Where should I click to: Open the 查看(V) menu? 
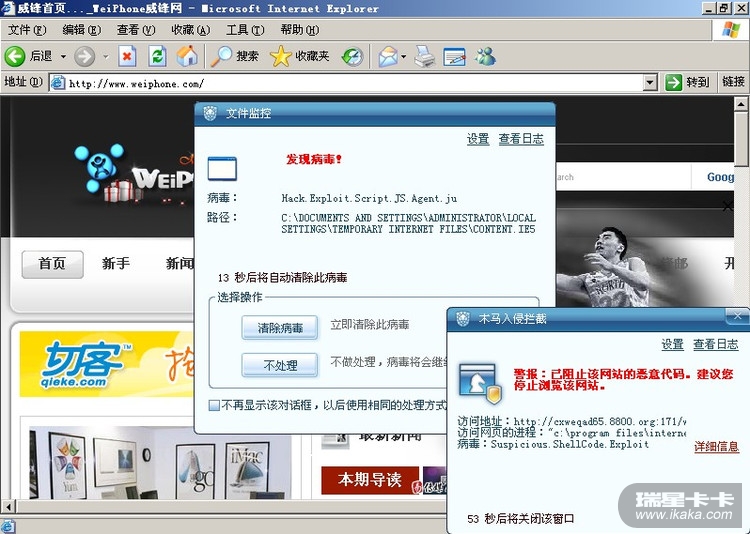click(136, 30)
